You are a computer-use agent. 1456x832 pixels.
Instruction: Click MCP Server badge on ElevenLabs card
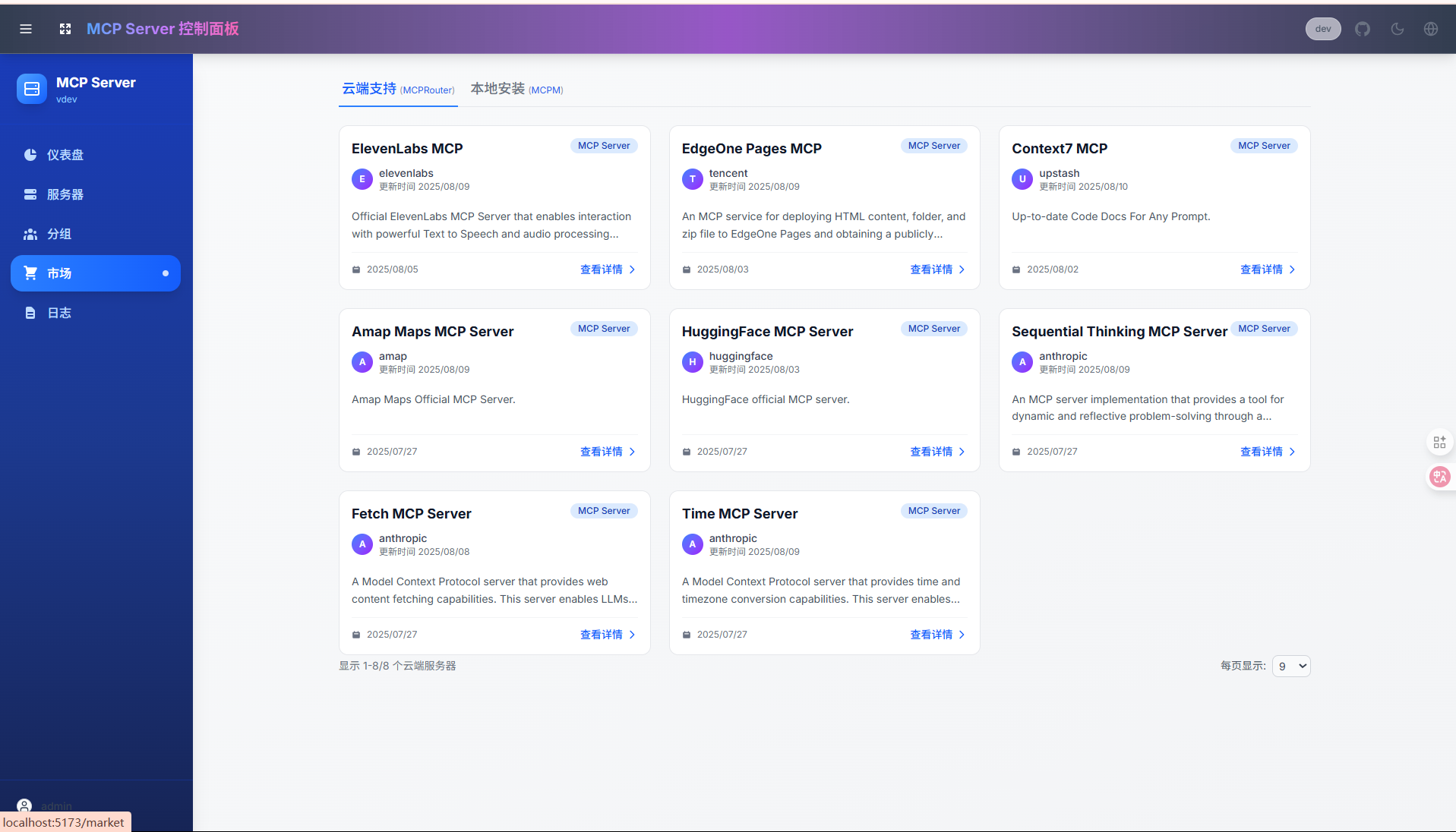(x=604, y=146)
